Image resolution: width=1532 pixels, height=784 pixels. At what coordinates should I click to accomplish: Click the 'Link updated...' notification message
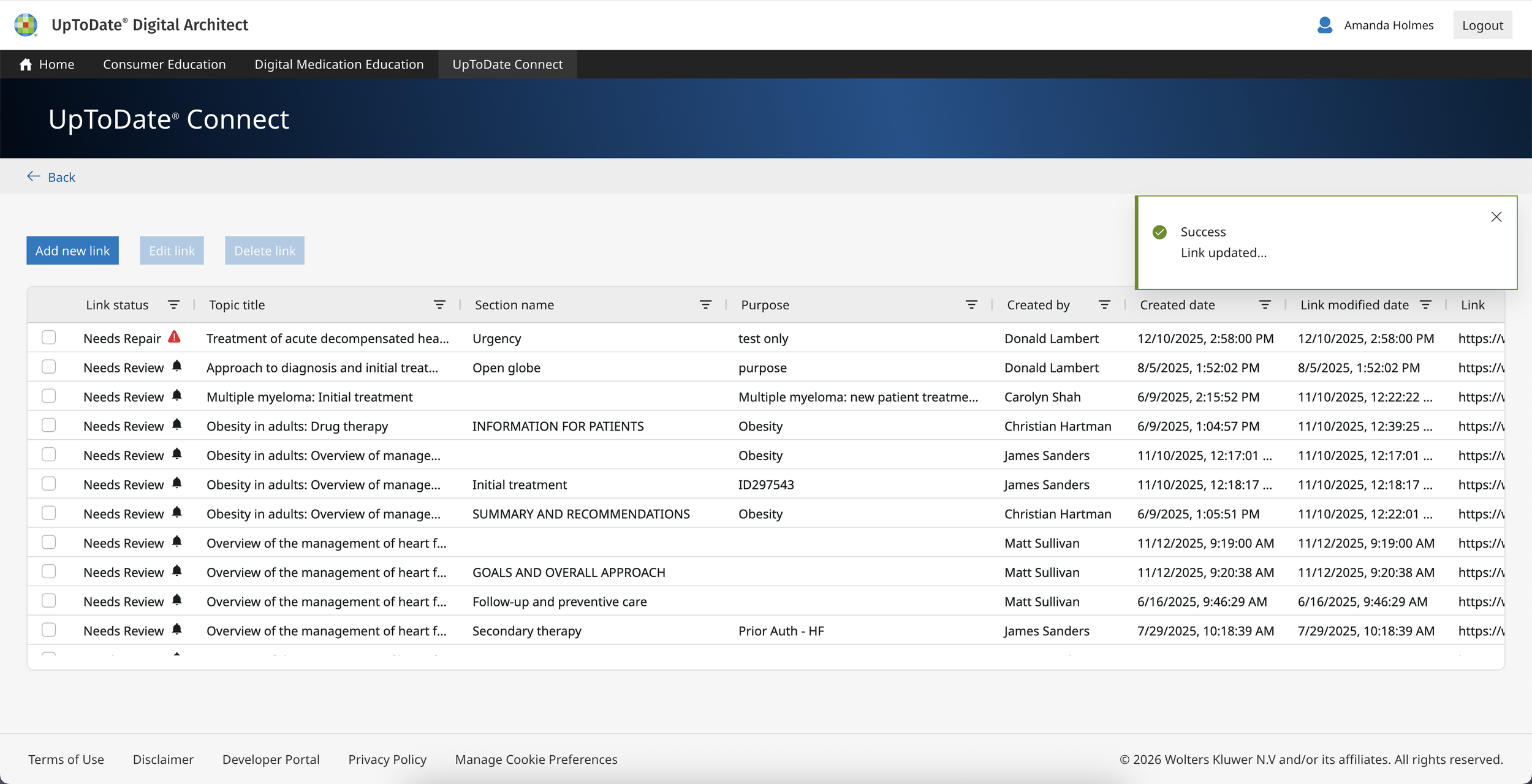[x=1223, y=252]
